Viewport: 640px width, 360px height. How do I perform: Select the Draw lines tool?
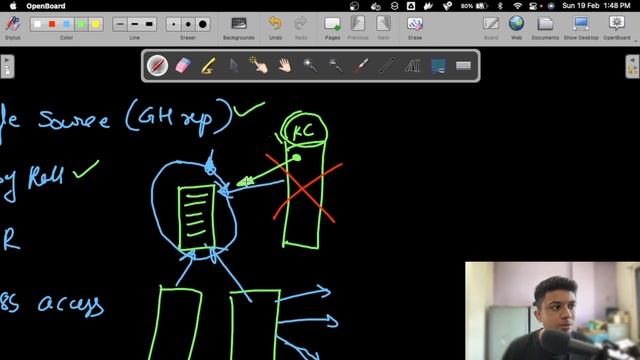[387, 65]
